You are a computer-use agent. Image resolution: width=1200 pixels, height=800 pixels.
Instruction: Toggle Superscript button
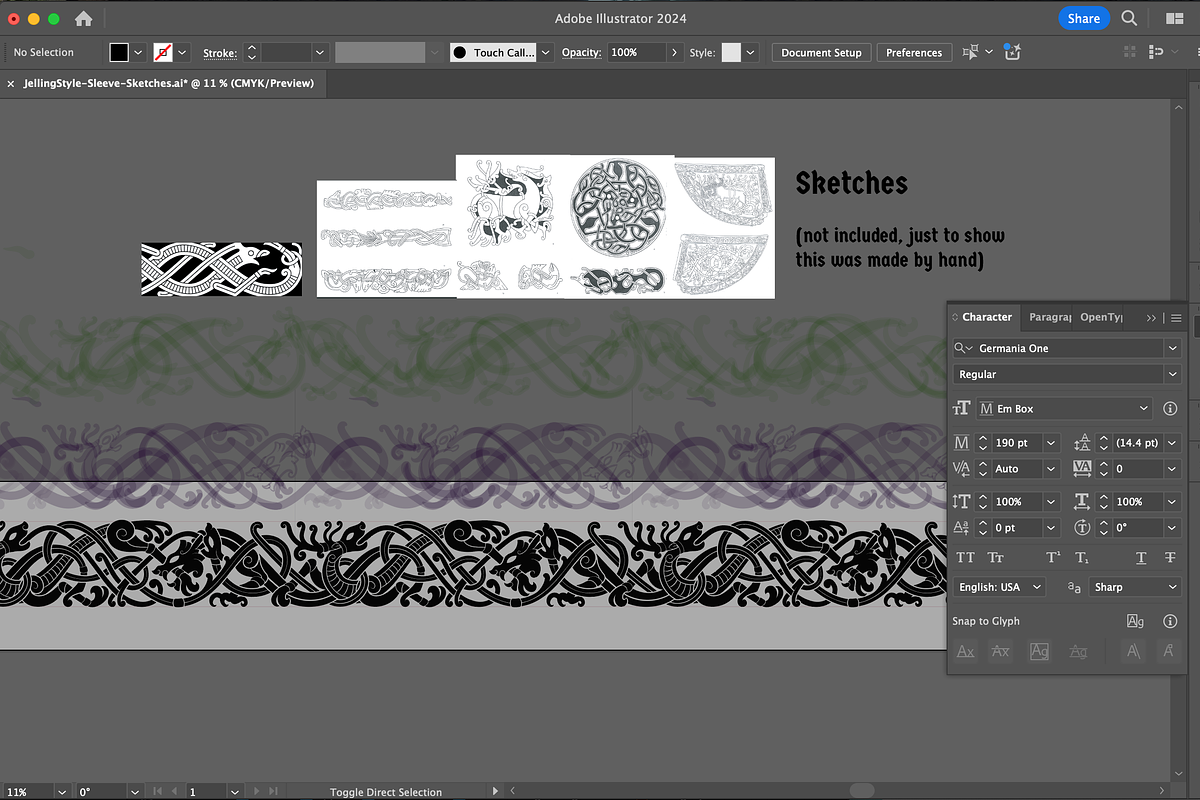click(1053, 557)
